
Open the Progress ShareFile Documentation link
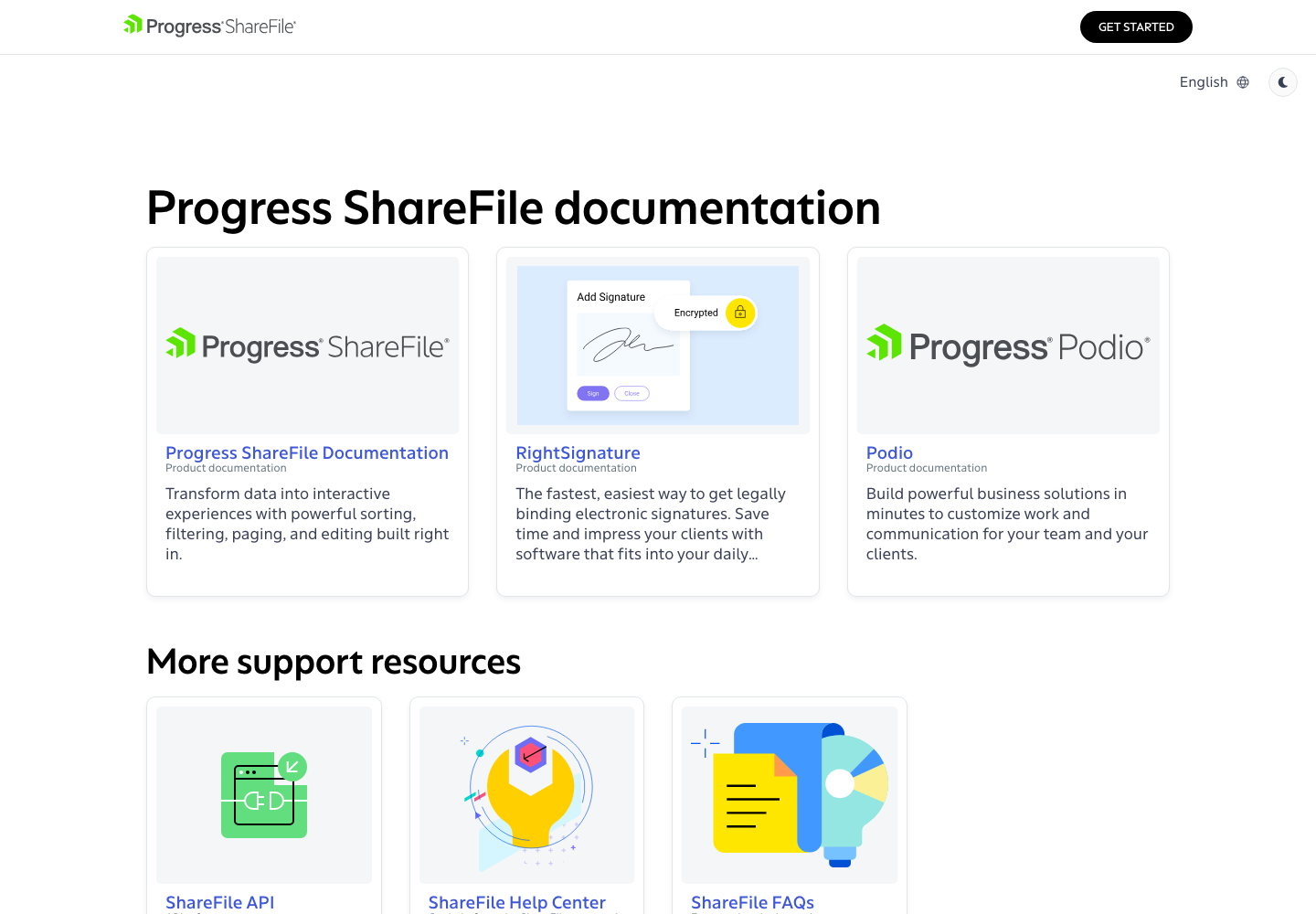click(x=307, y=452)
